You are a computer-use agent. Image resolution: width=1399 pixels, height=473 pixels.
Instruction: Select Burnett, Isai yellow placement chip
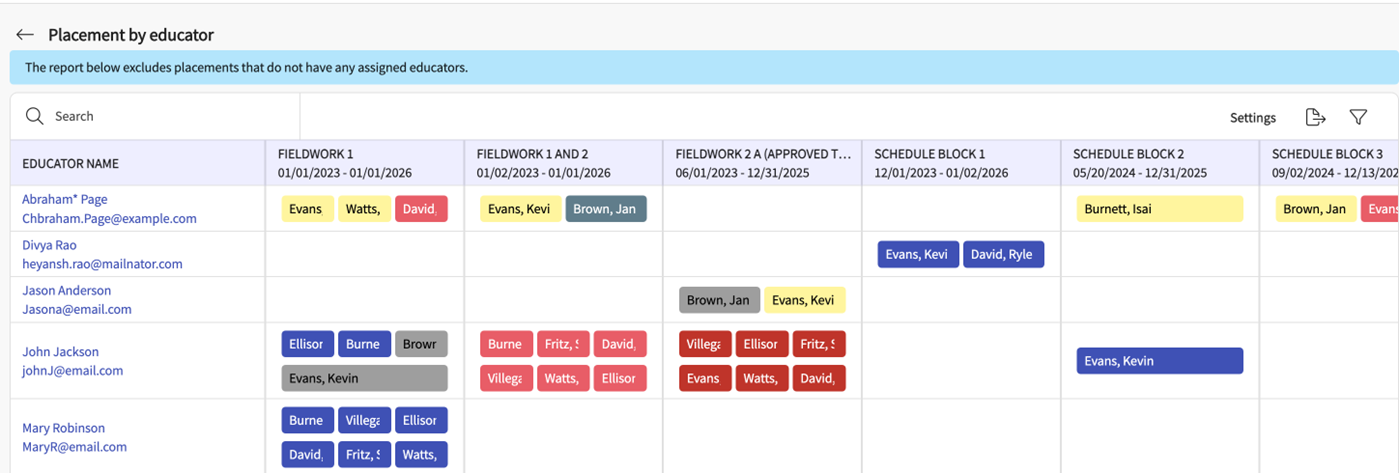click(x=1159, y=209)
